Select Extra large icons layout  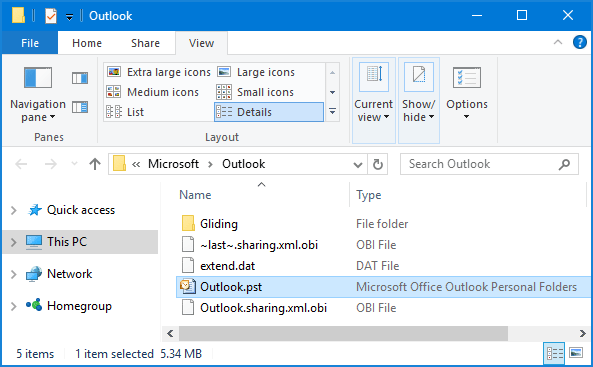click(x=159, y=72)
